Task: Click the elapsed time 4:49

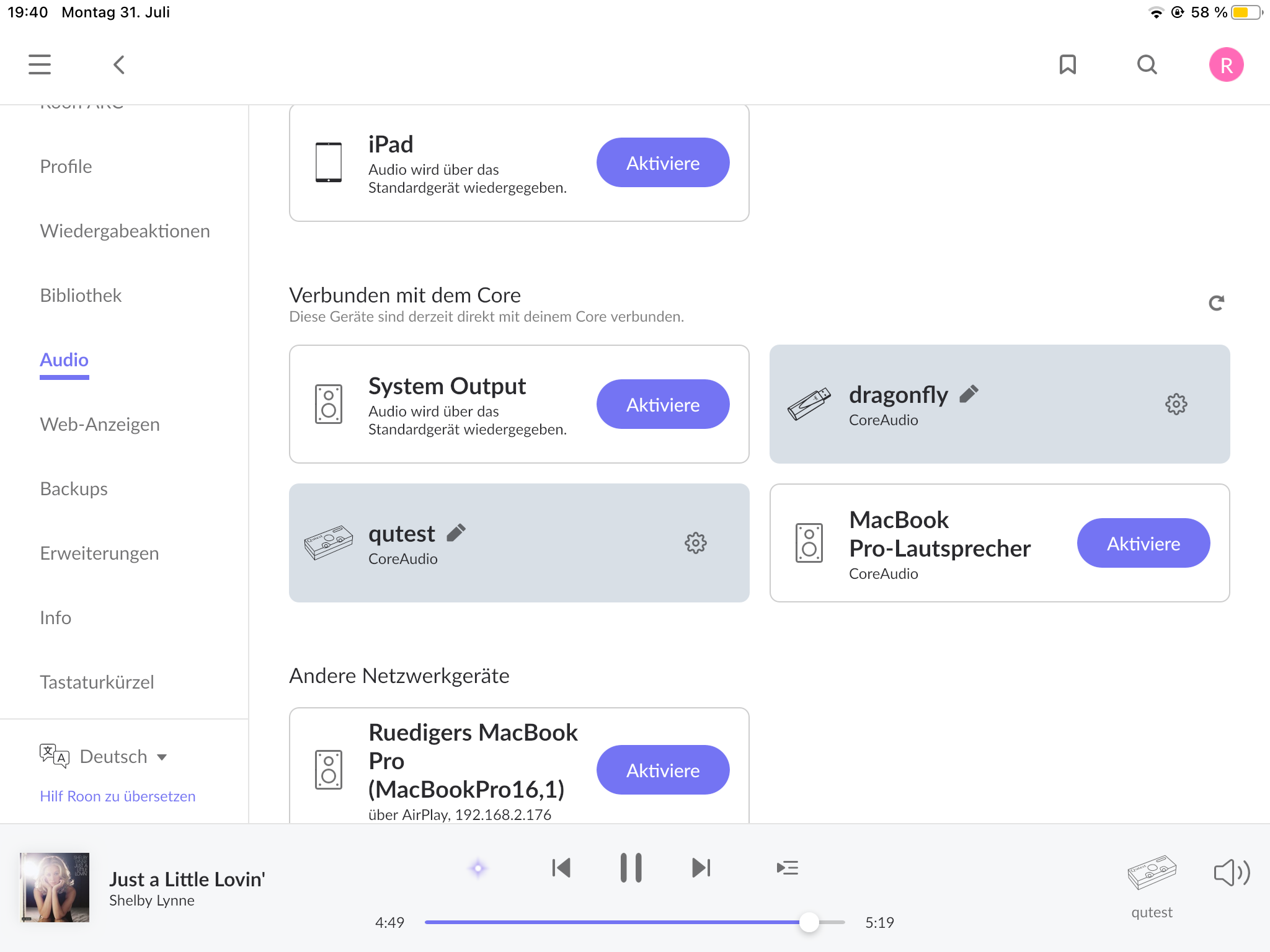Action: coord(389,922)
